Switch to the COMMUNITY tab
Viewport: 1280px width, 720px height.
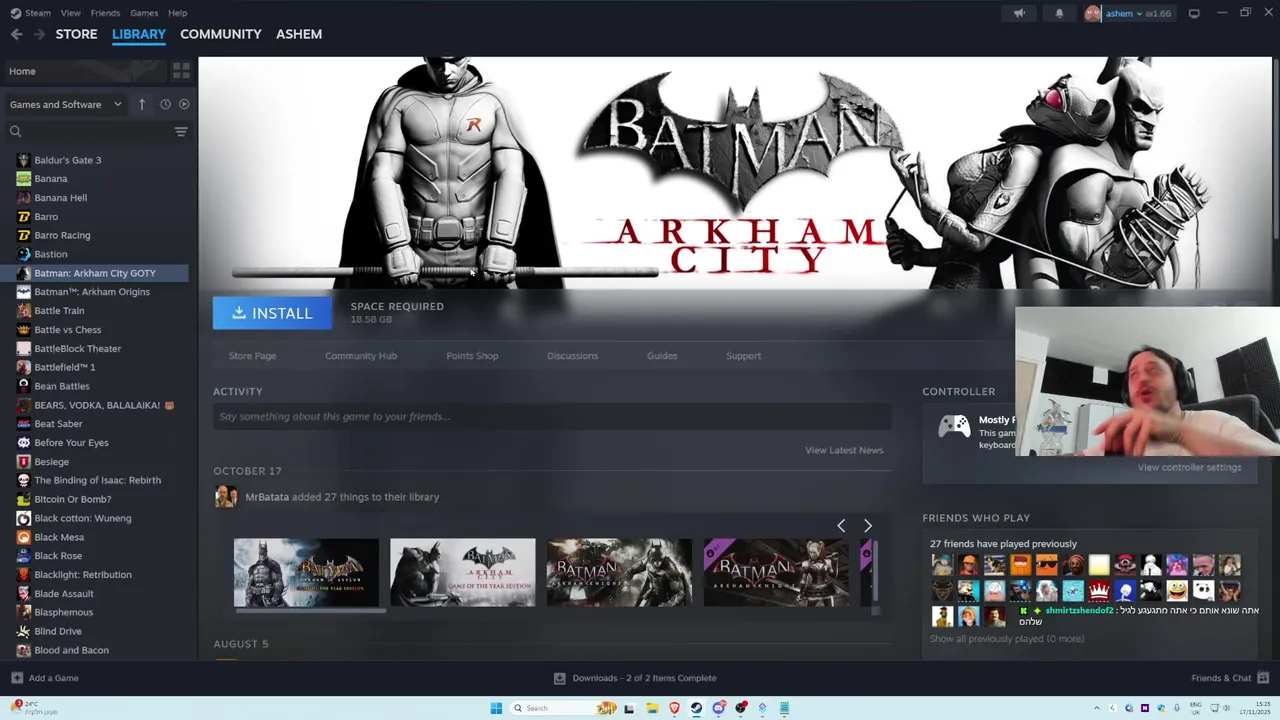(x=220, y=34)
